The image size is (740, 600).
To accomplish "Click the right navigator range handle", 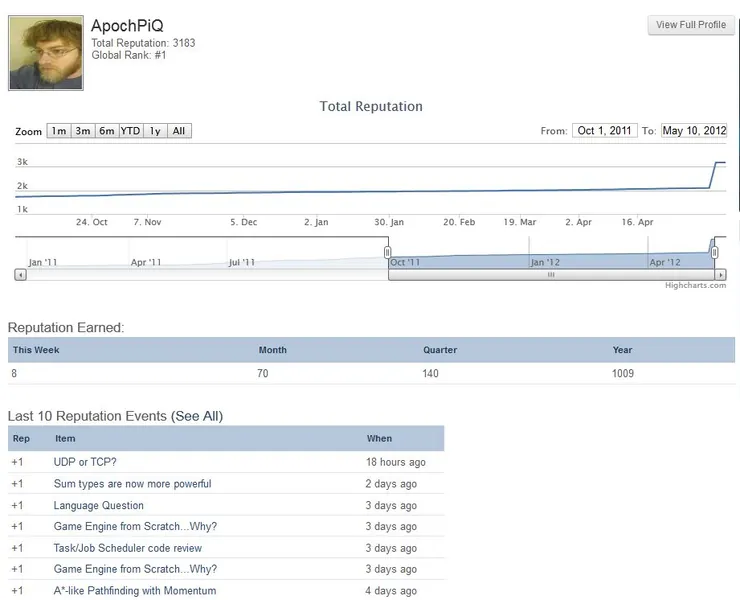I will pyautogui.click(x=715, y=252).
